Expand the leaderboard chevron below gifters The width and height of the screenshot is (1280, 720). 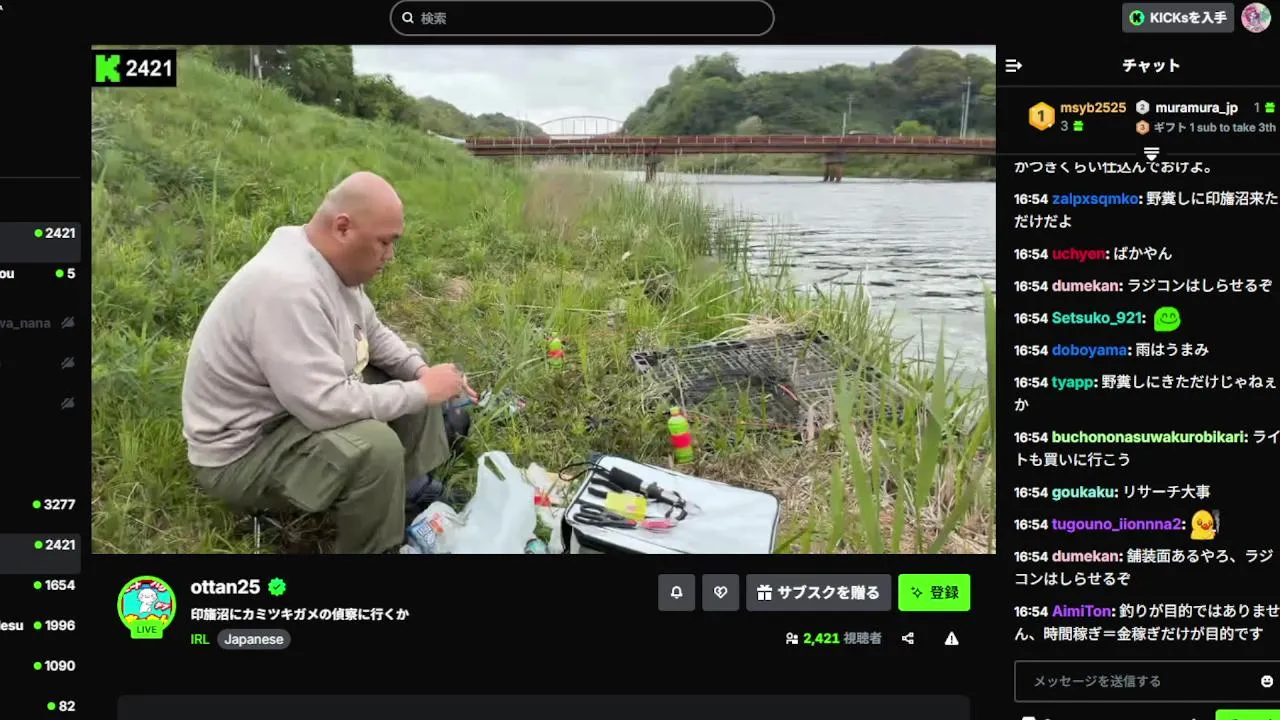(1151, 153)
